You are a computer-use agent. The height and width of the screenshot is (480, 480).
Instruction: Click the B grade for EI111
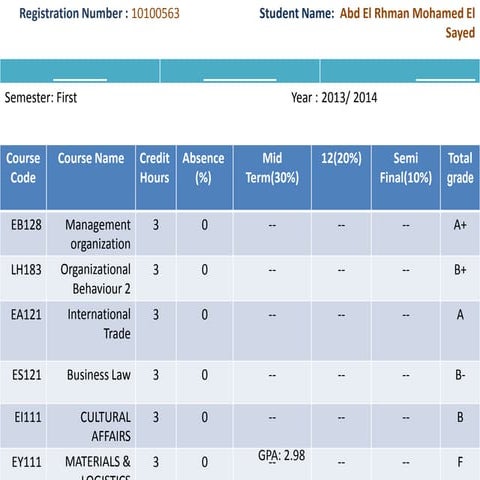point(460,417)
